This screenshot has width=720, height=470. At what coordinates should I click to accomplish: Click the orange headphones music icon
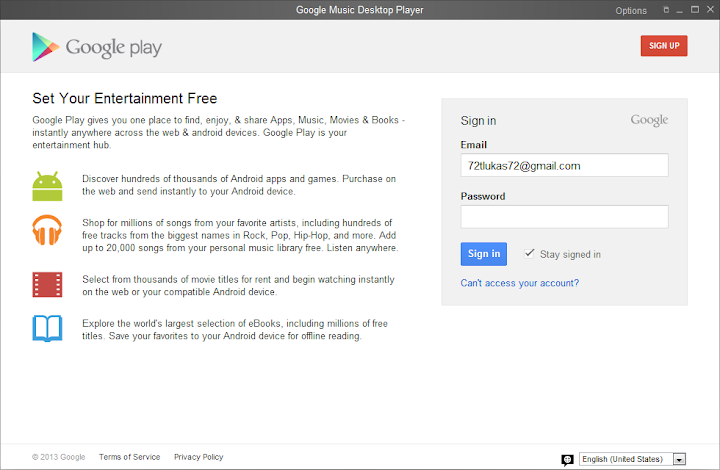(47, 230)
